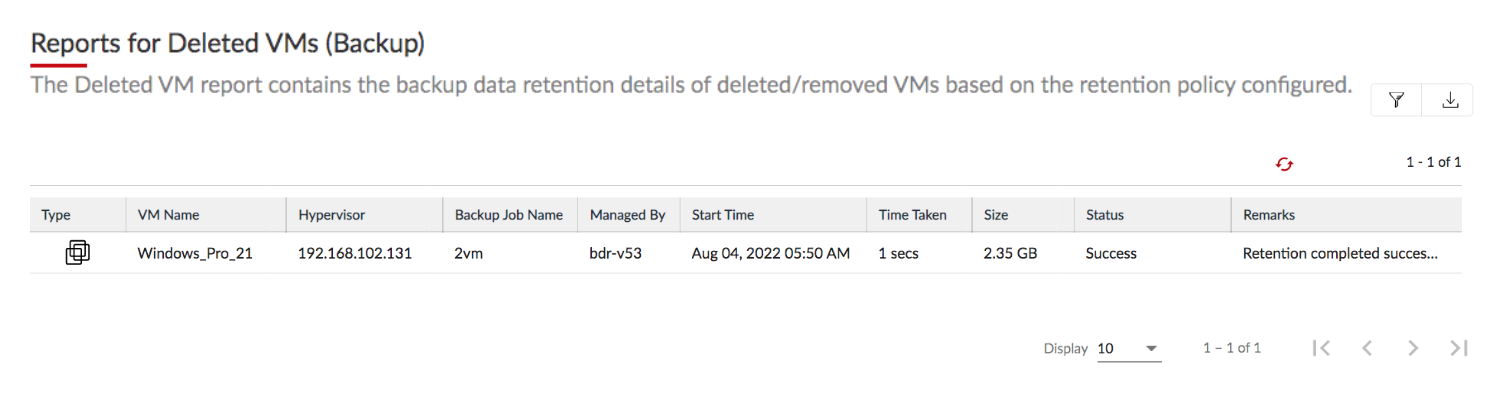Sort by VM Name column header

point(168,215)
